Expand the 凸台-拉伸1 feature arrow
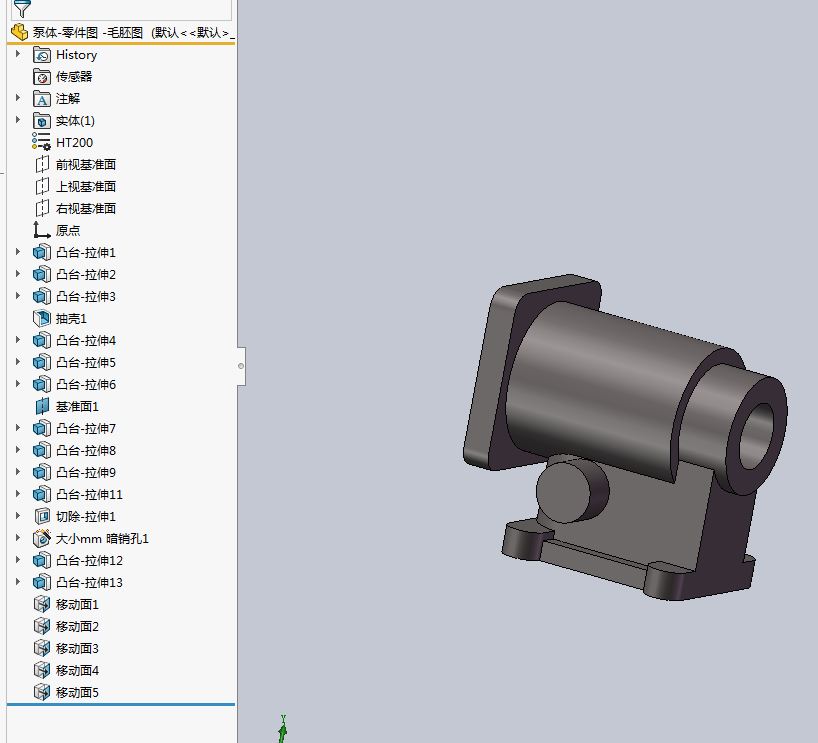This screenshot has width=818, height=743. (x=18, y=251)
